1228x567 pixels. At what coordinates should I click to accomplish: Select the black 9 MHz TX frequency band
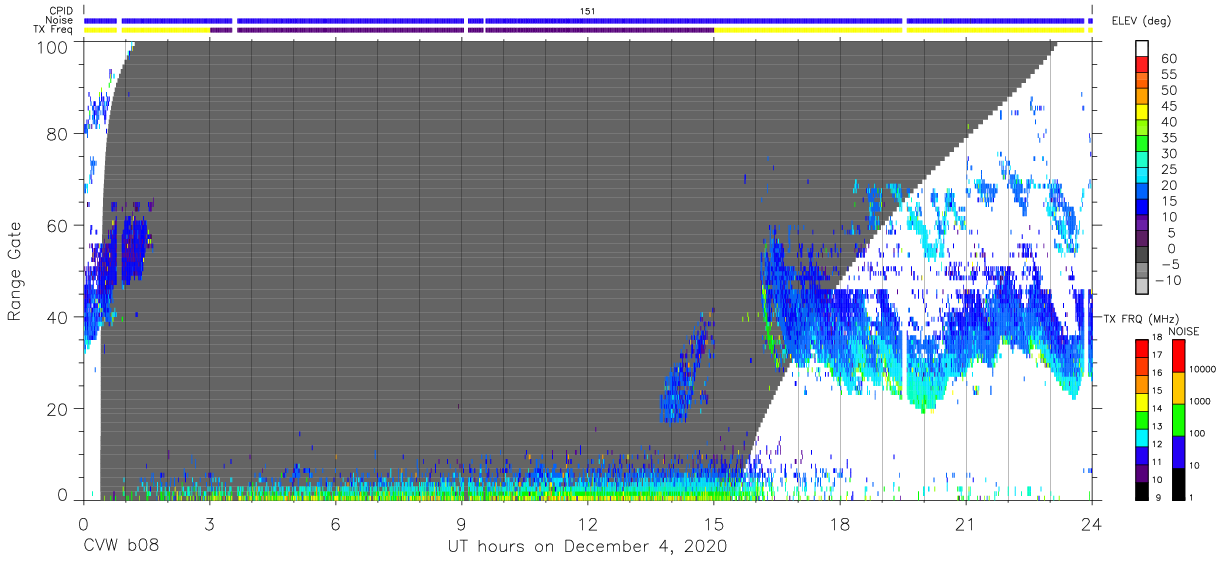tap(1143, 489)
